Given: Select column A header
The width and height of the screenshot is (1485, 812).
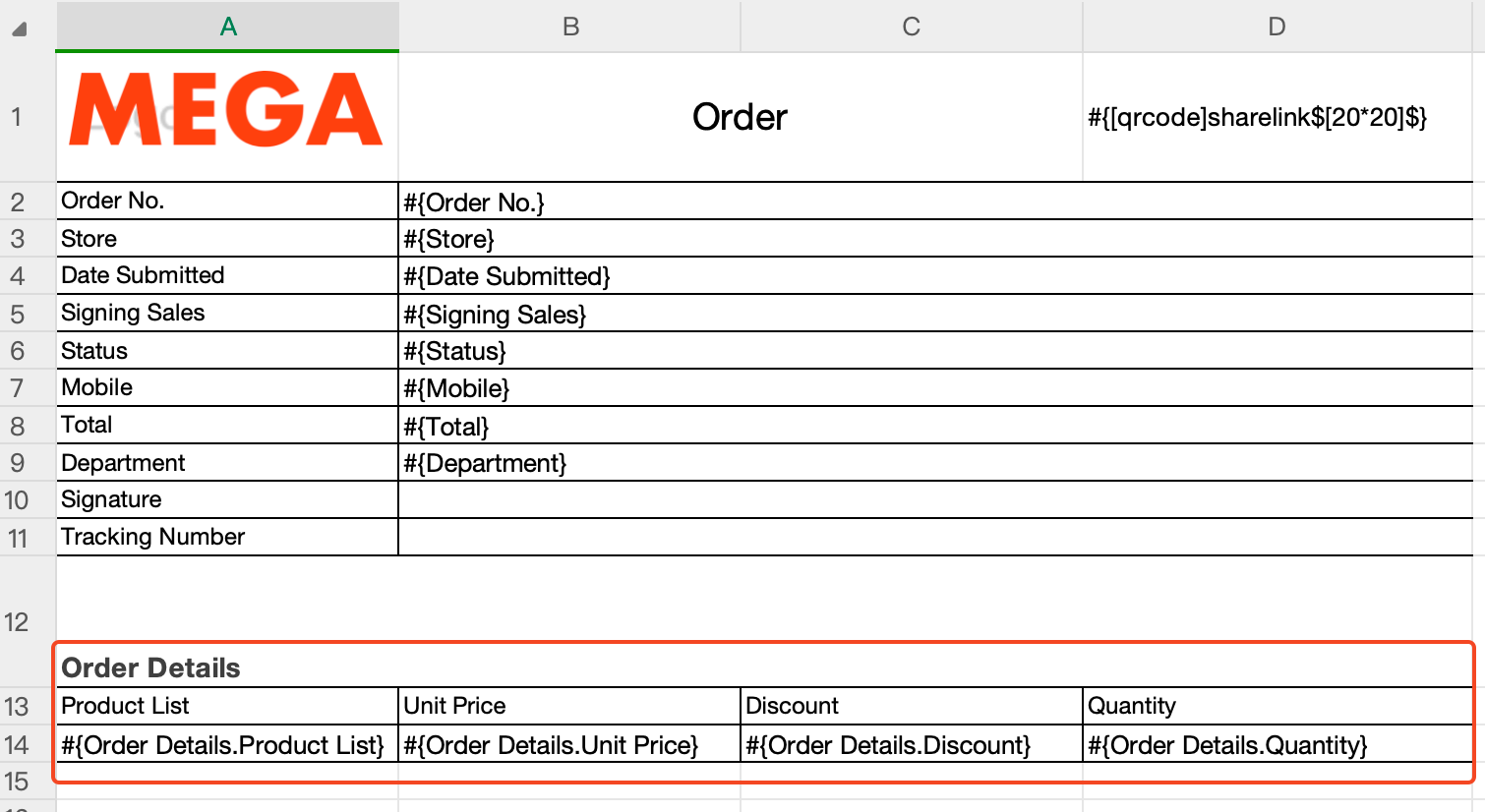Looking at the screenshot, I should [x=227, y=27].
